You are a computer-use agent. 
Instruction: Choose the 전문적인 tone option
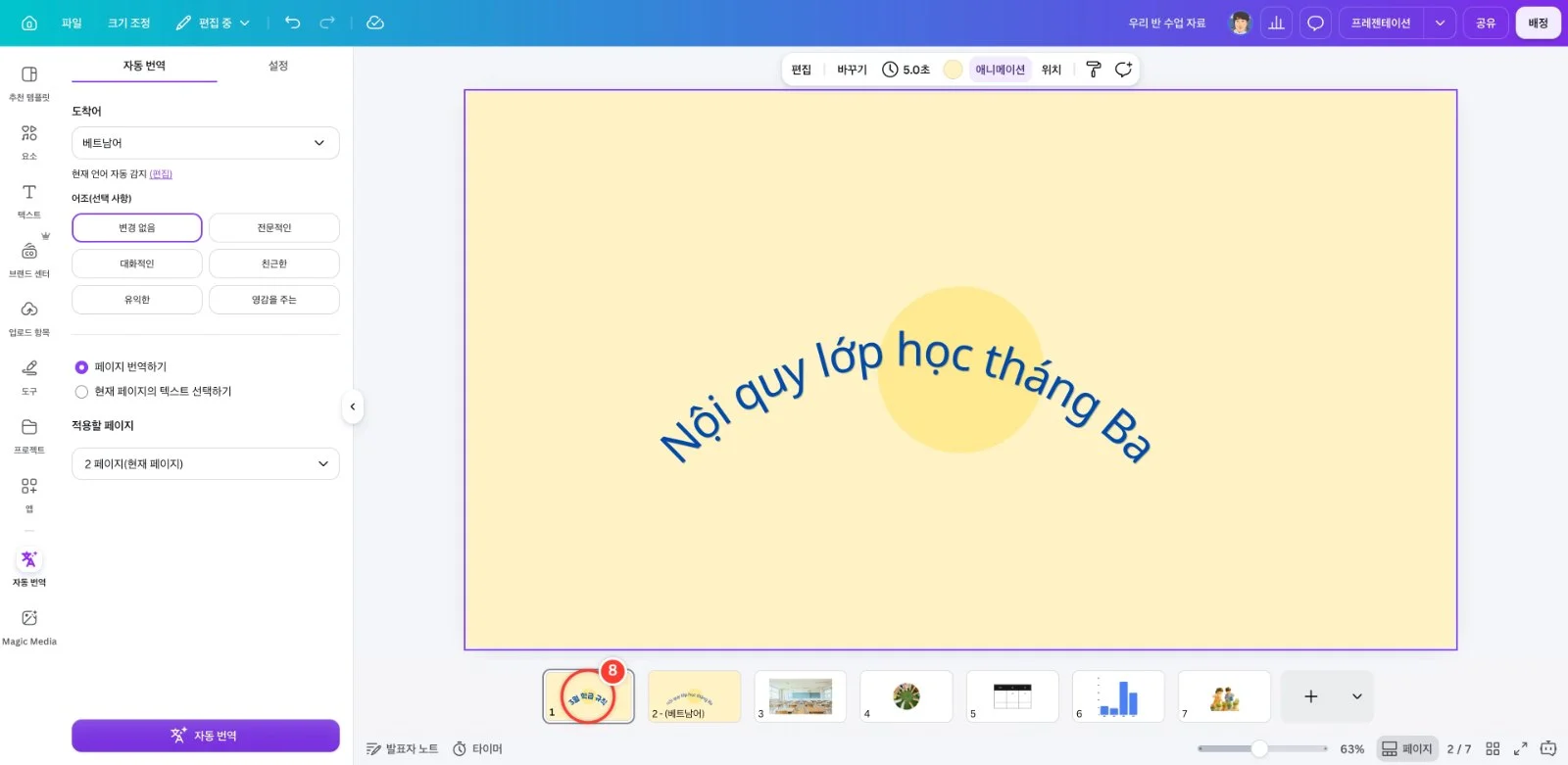274,227
